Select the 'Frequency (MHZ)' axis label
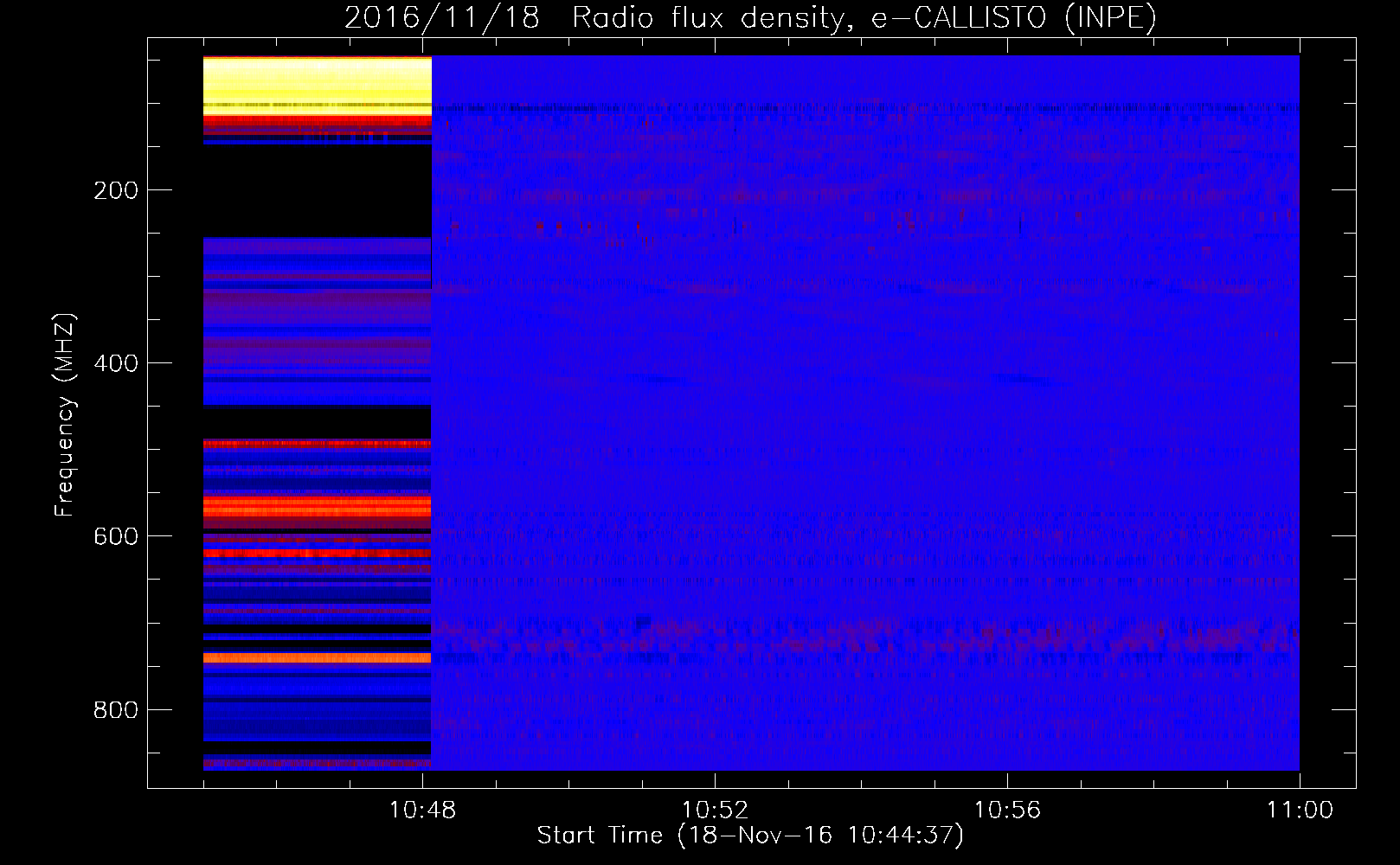1400x865 pixels. click(x=64, y=415)
